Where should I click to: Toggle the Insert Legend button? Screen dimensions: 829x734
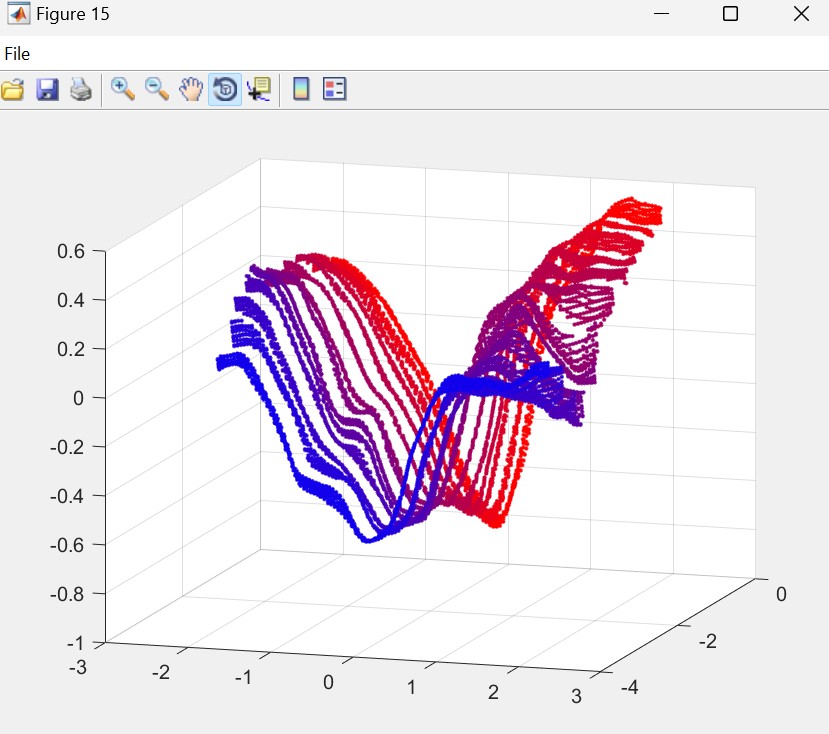pos(334,90)
